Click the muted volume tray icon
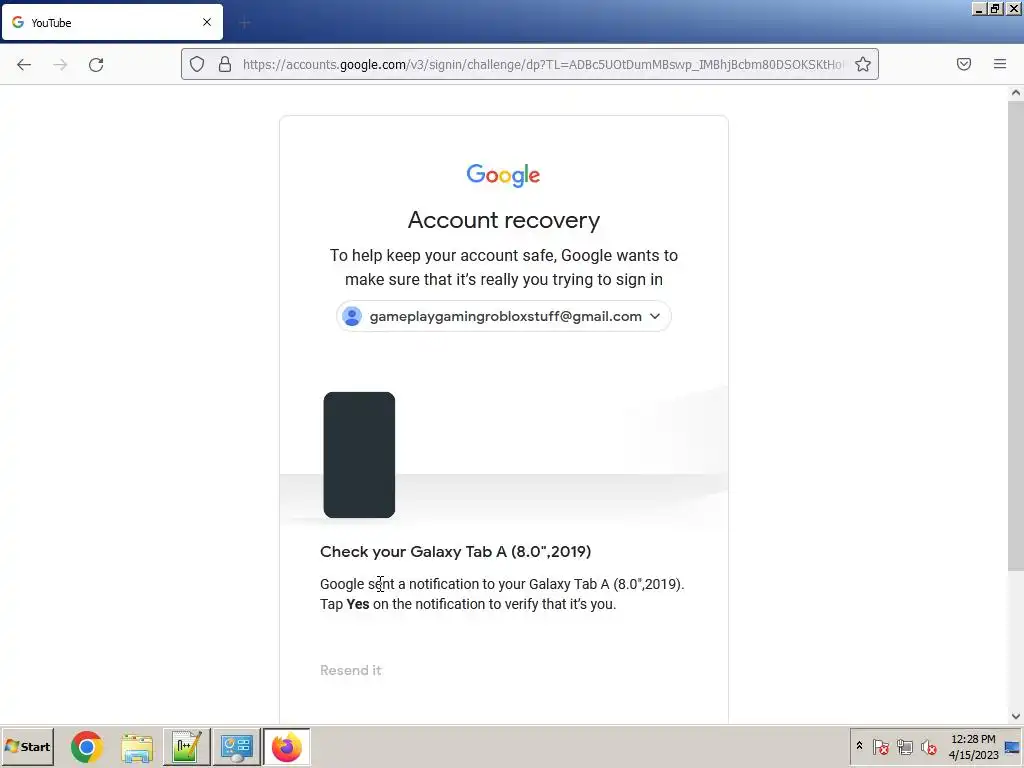This screenshot has width=1024, height=768. [x=928, y=746]
